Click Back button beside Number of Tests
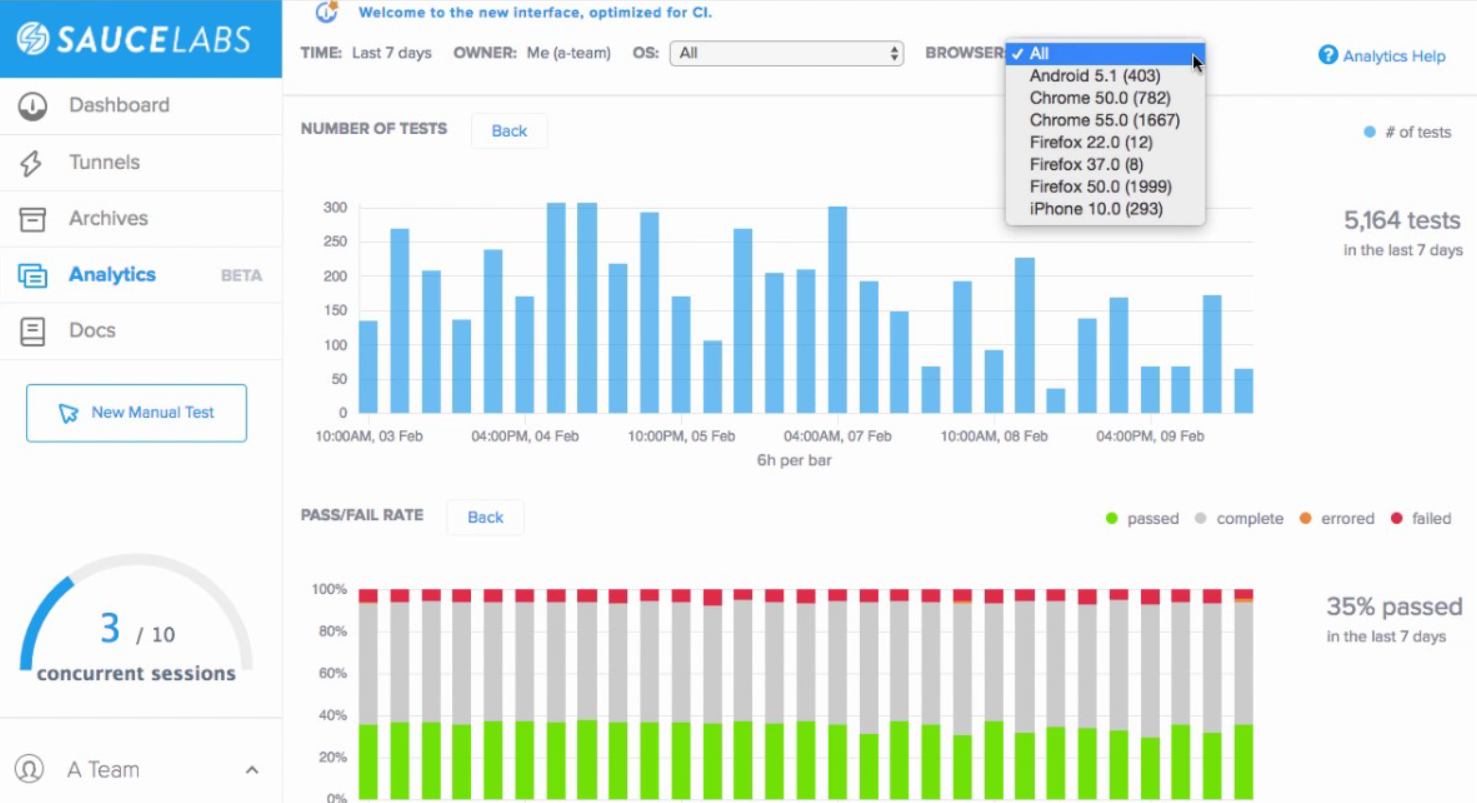 509,131
